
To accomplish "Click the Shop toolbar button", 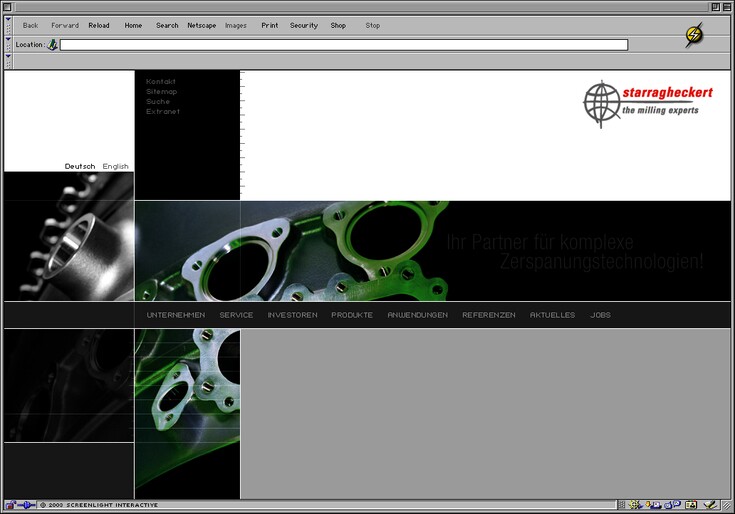I will tap(338, 25).
